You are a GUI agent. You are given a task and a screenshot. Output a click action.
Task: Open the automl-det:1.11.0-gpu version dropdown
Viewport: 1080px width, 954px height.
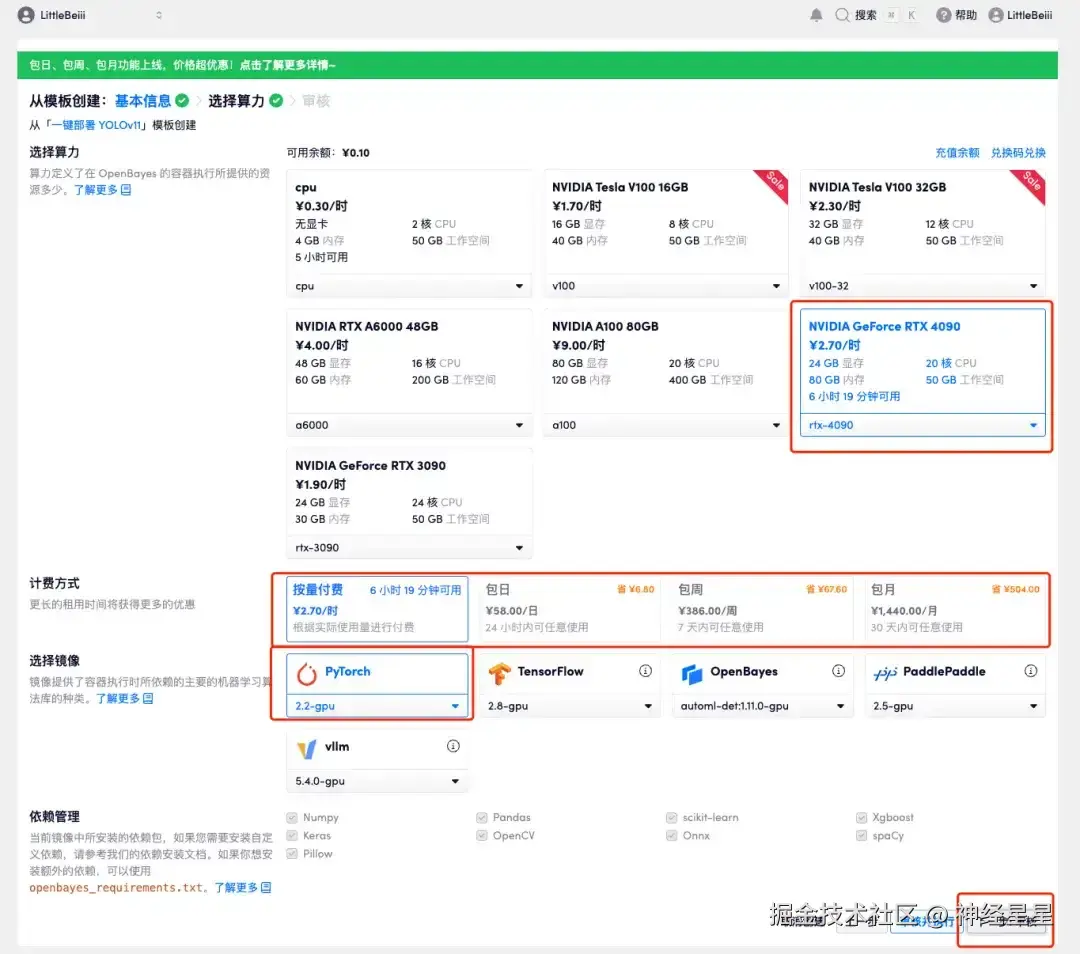(762, 706)
